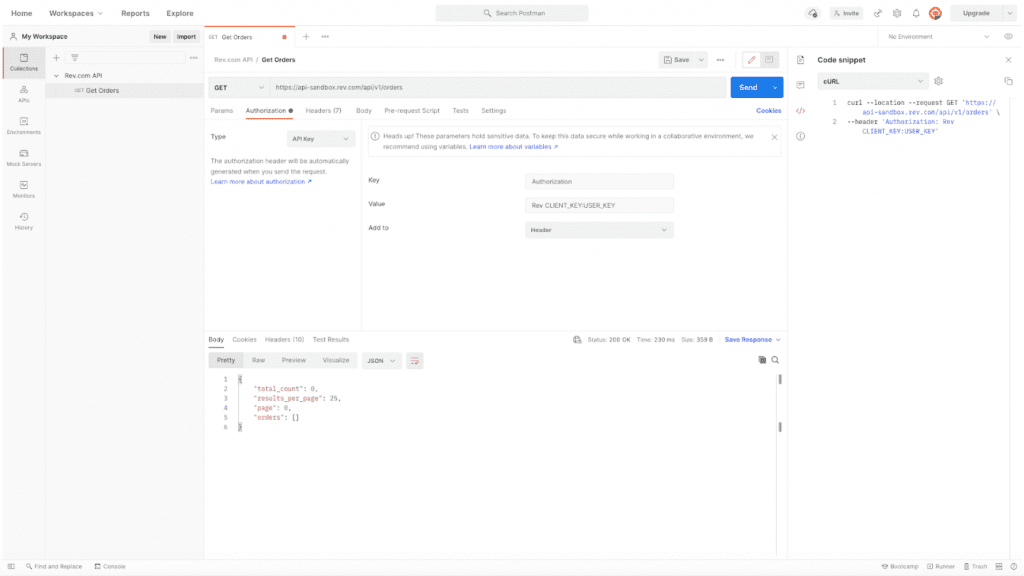Open the API Key type dropdown
The width and height of the screenshot is (1024, 576).
(x=320, y=138)
